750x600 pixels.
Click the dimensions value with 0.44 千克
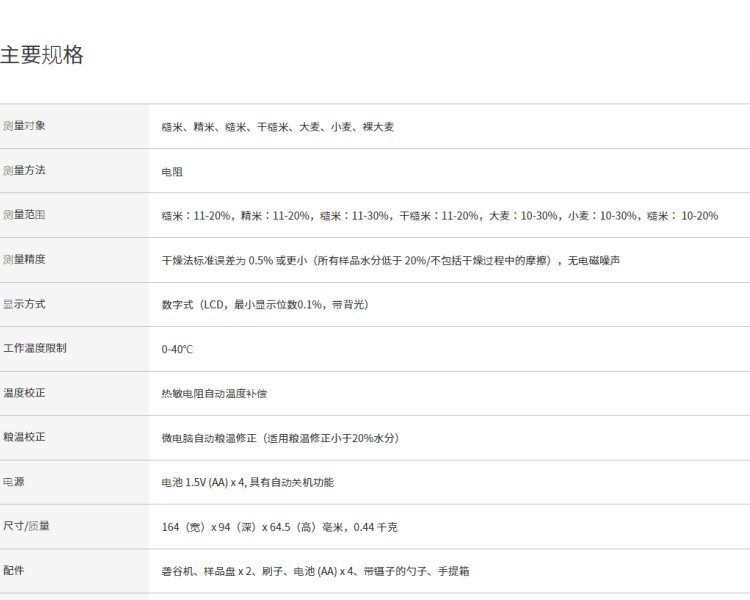tap(279, 527)
